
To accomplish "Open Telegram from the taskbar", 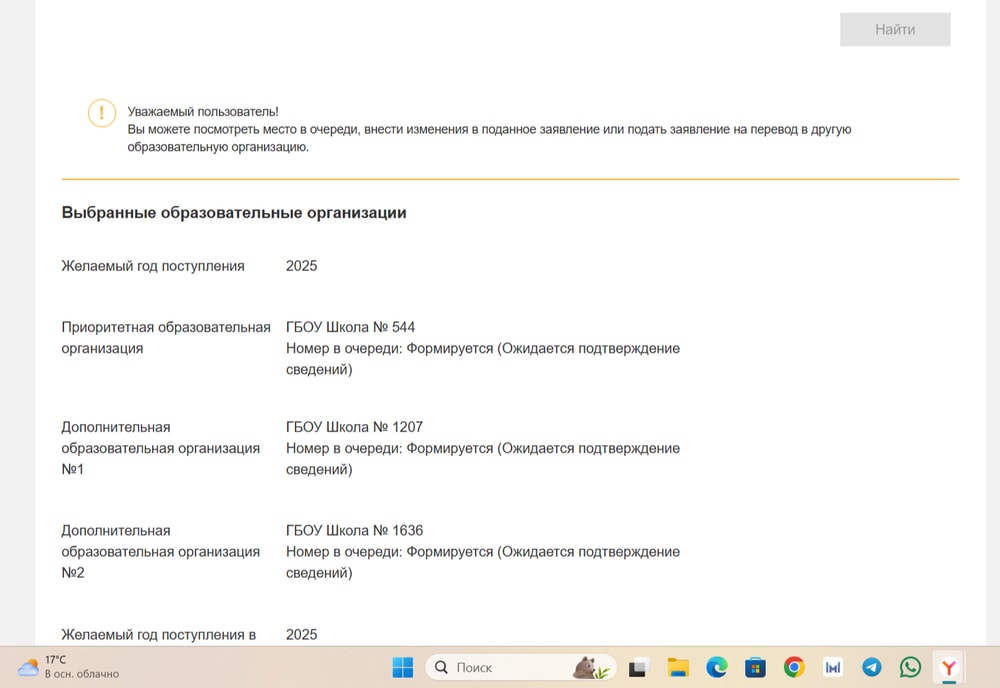I will tap(872, 666).
